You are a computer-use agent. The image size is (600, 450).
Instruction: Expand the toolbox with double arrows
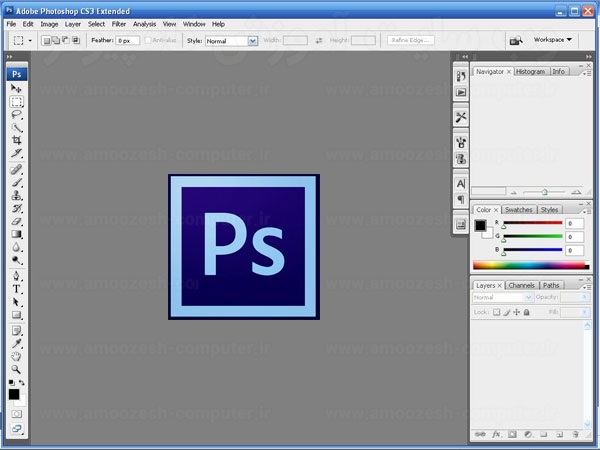(10, 57)
